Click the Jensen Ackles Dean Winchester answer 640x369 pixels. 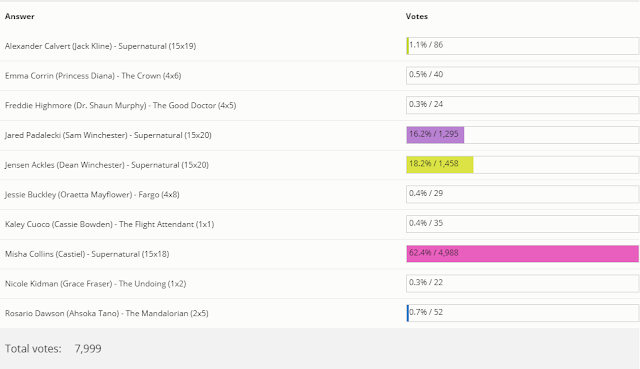click(107, 165)
